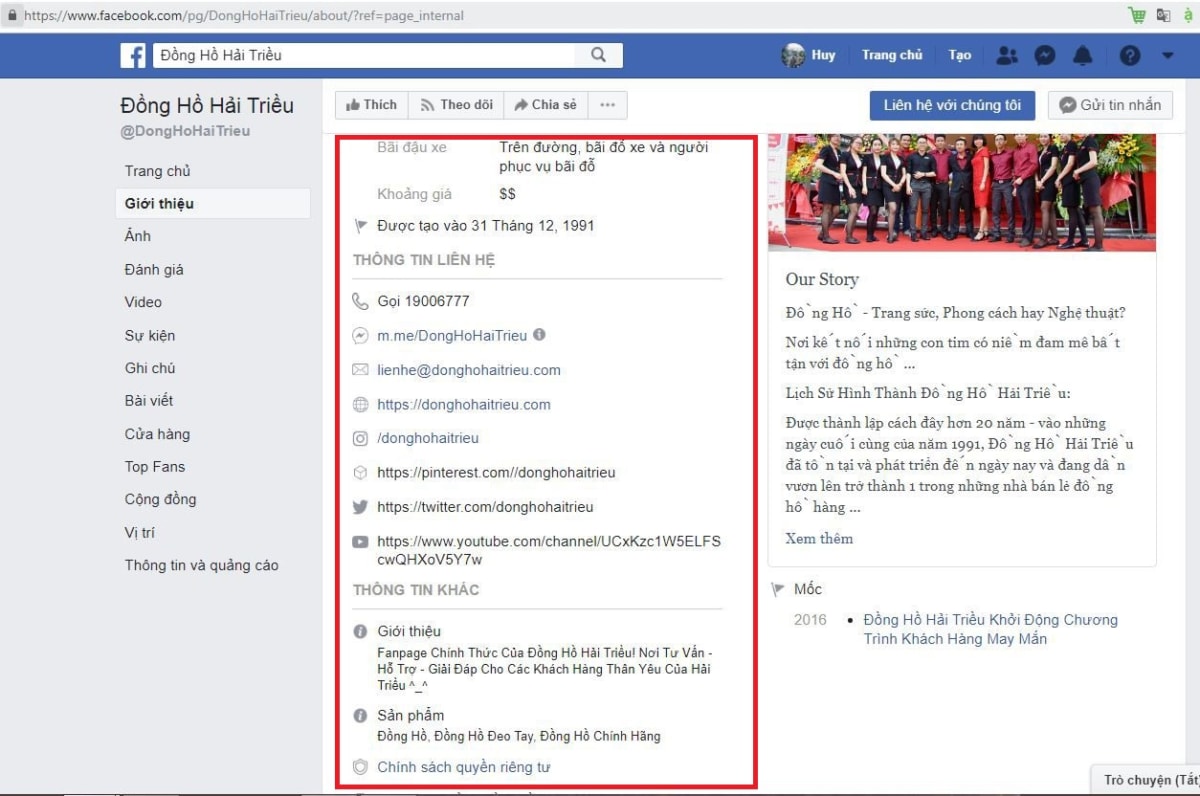Viewport: 1200px width, 796px height.
Task: Click the Thích like button
Action: point(371,105)
